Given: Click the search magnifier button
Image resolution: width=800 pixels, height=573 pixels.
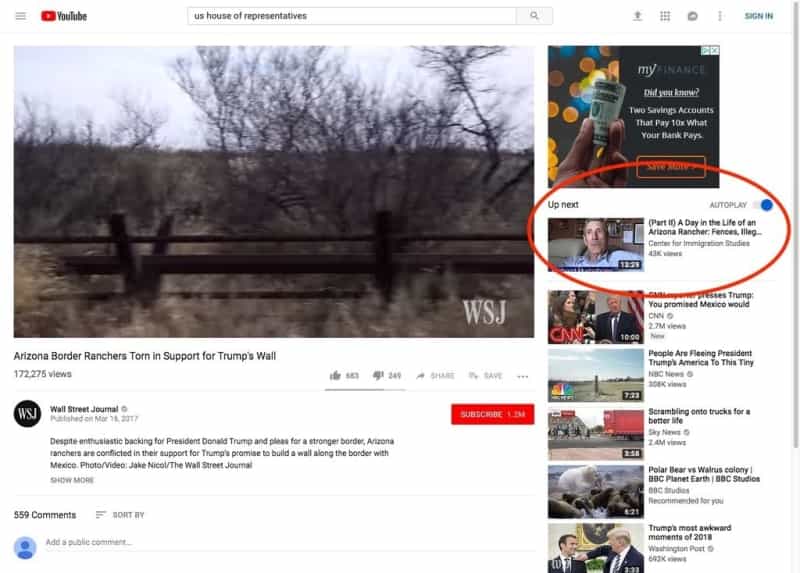Looking at the screenshot, I should [x=534, y=16].
